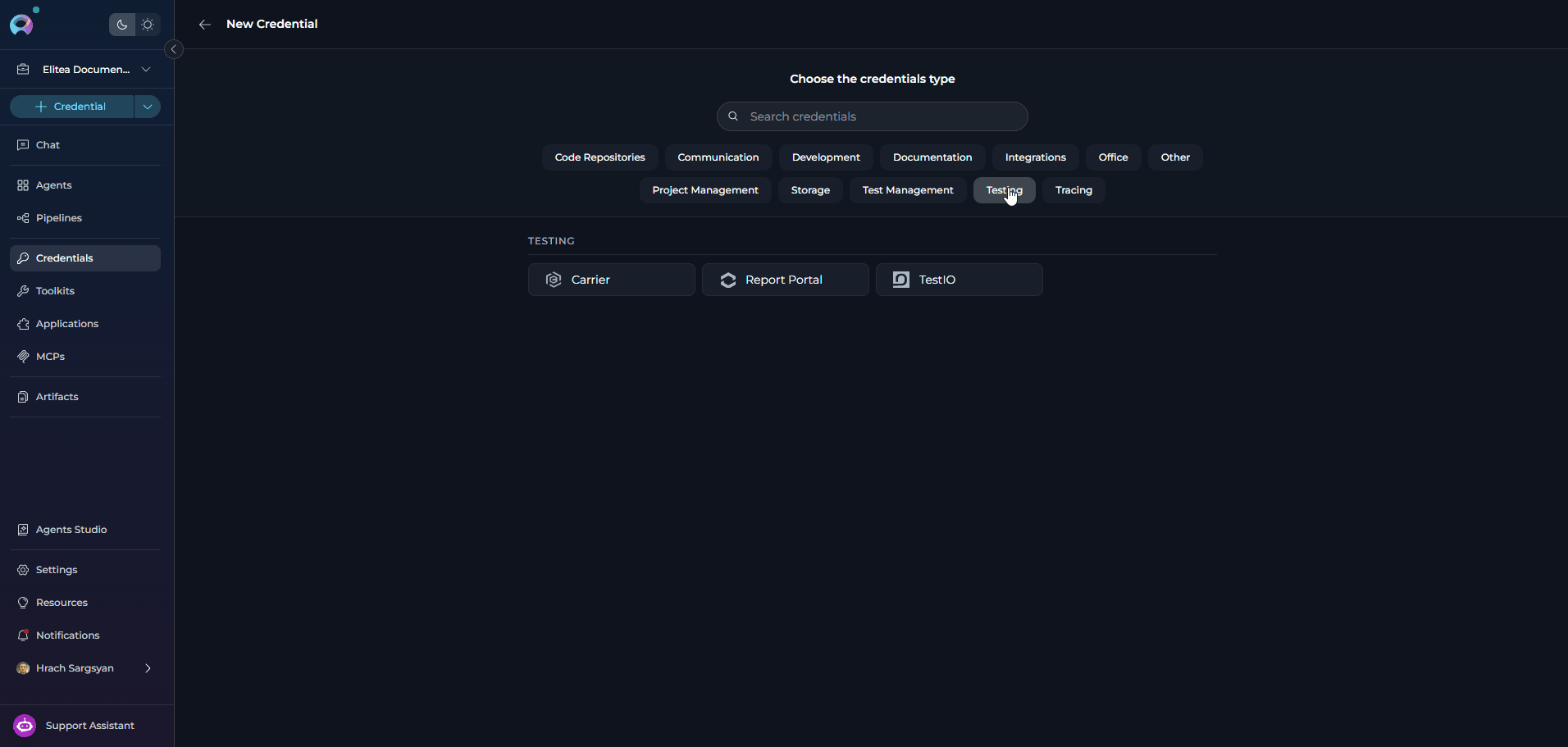Filter by Development category
The width and height of the screenshot is (1568, 747).
[x=826, y=157]
